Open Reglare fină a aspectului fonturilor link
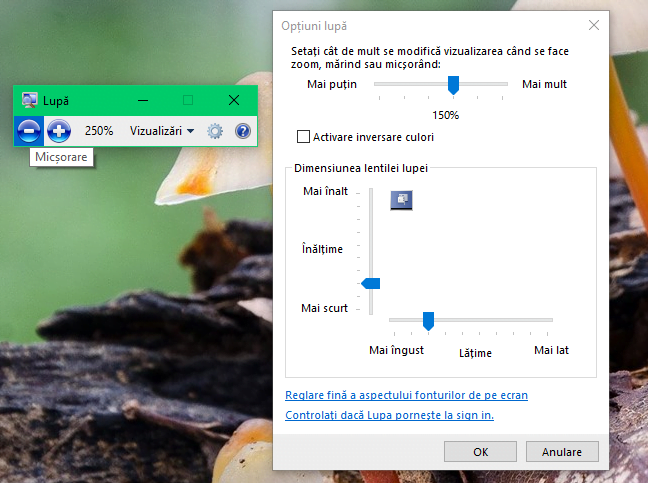 coord(406,395)
